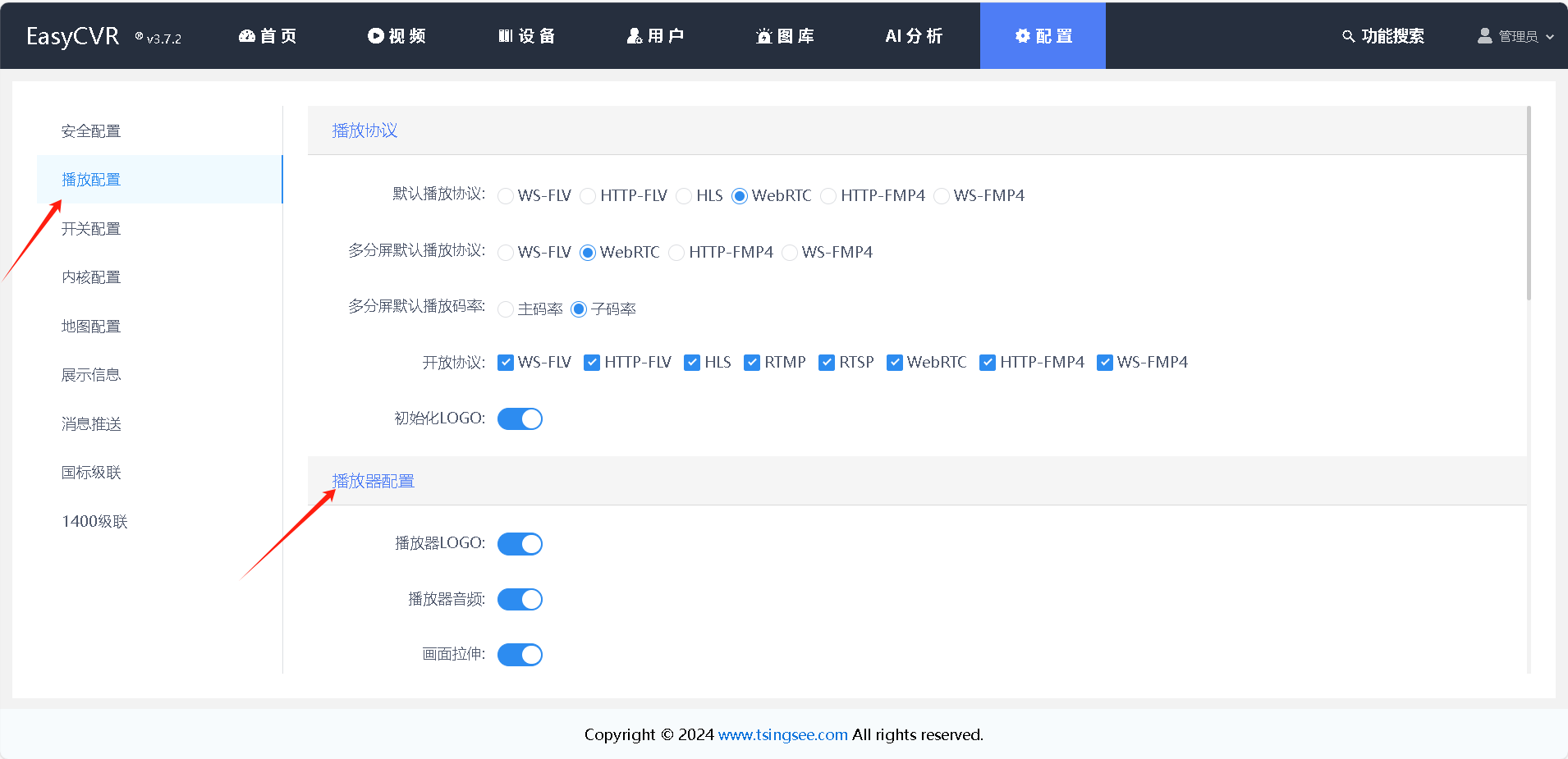Turn off the 播放器音频 audio toggle

pos(520,599)
